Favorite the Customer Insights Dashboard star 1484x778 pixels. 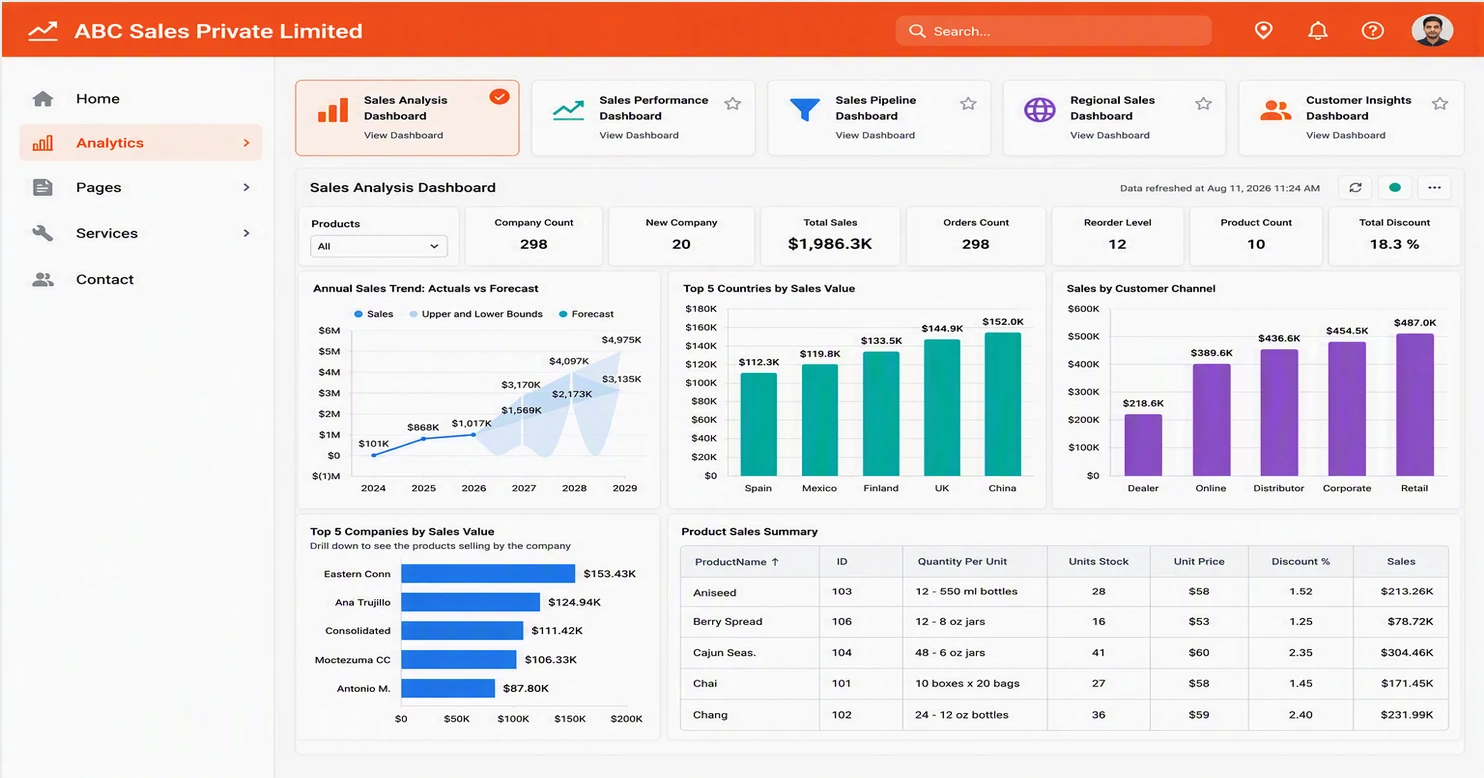pos(1440,104)
